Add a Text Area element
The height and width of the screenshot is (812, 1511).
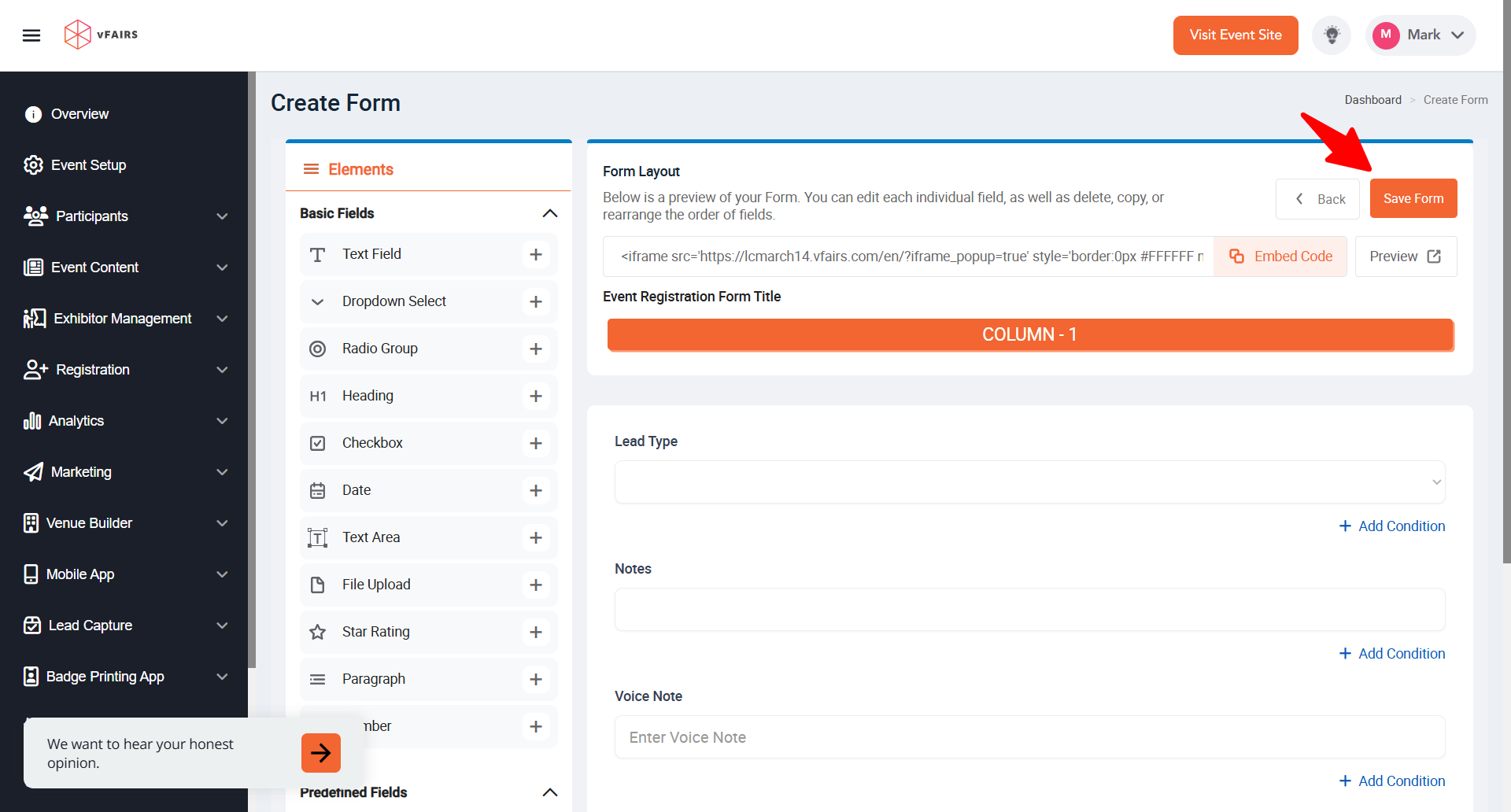pos(536,537)
